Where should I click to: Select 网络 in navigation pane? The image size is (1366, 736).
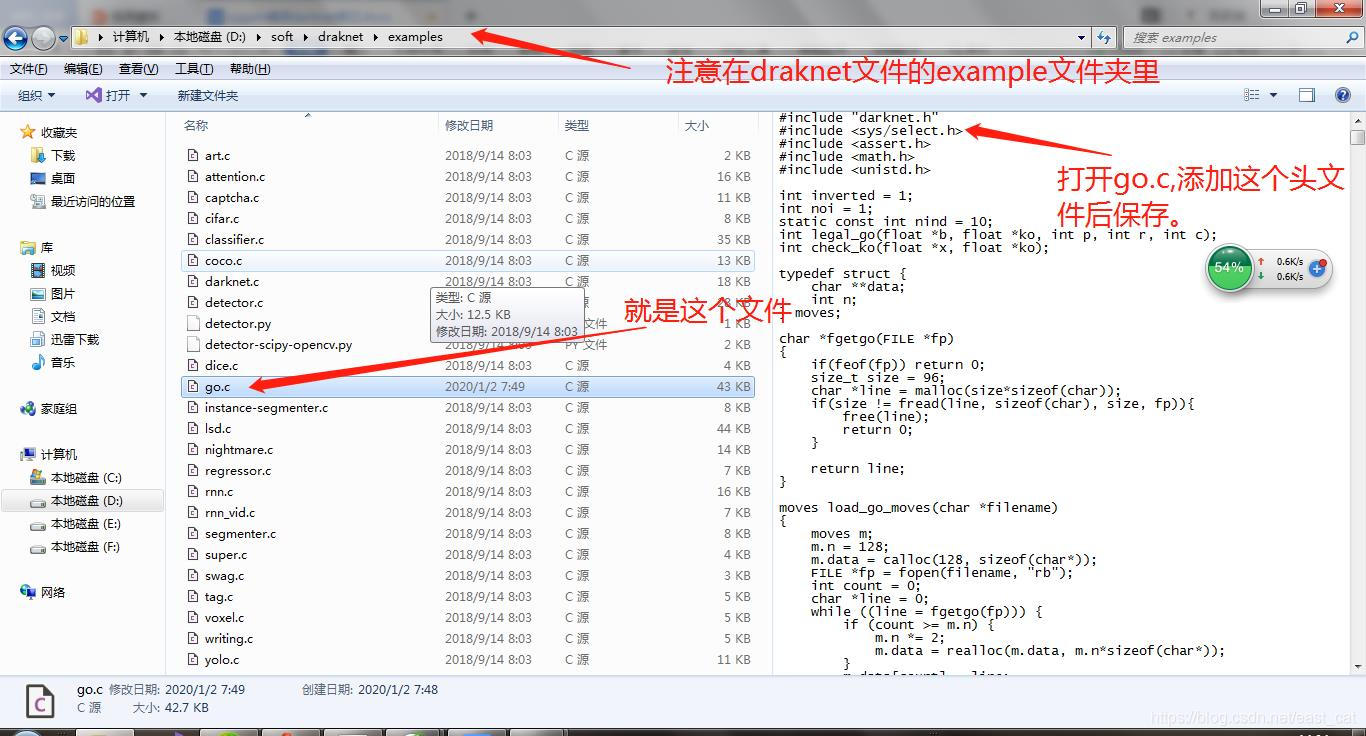[52, 592]
